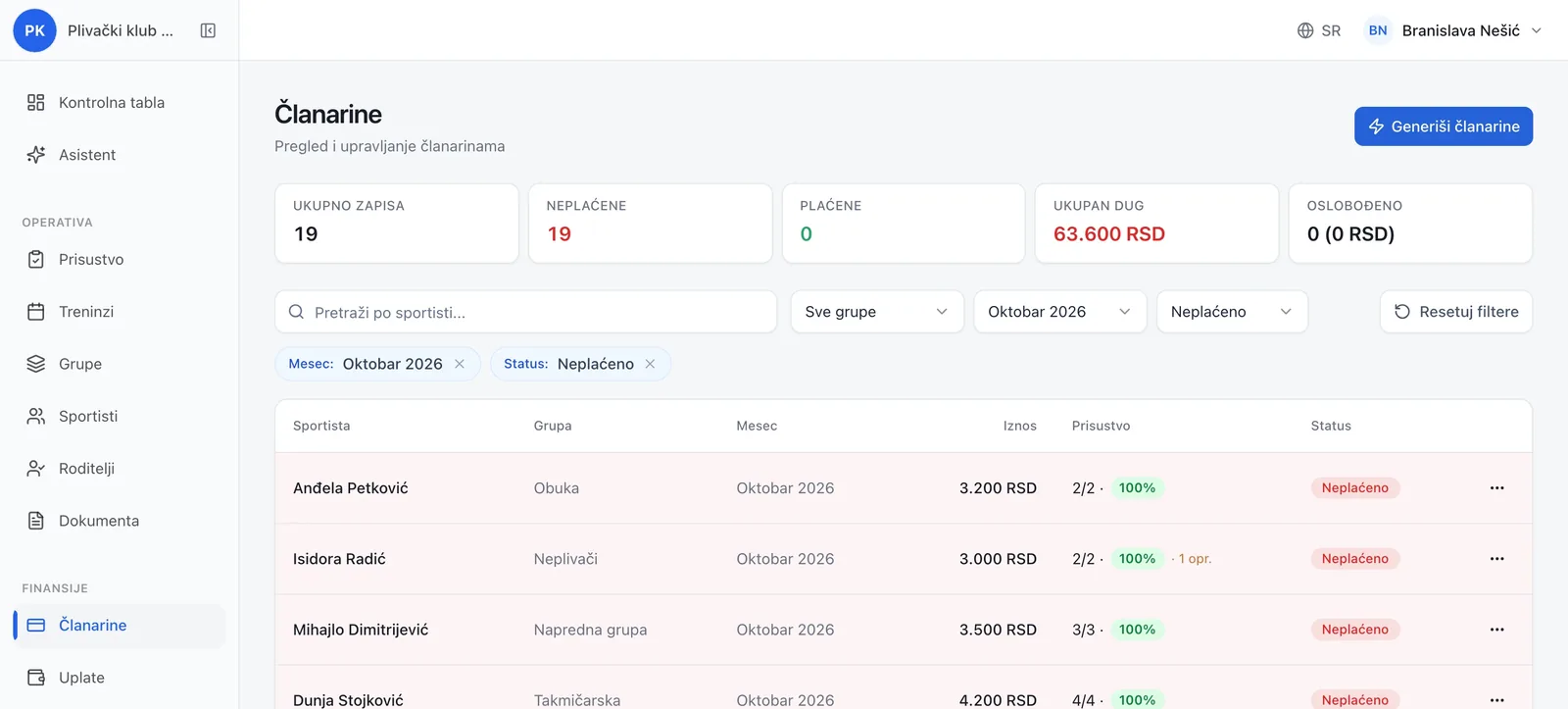Click the Asistent sparkle icon
The image size is (1568, 709).
coord(36,154)
